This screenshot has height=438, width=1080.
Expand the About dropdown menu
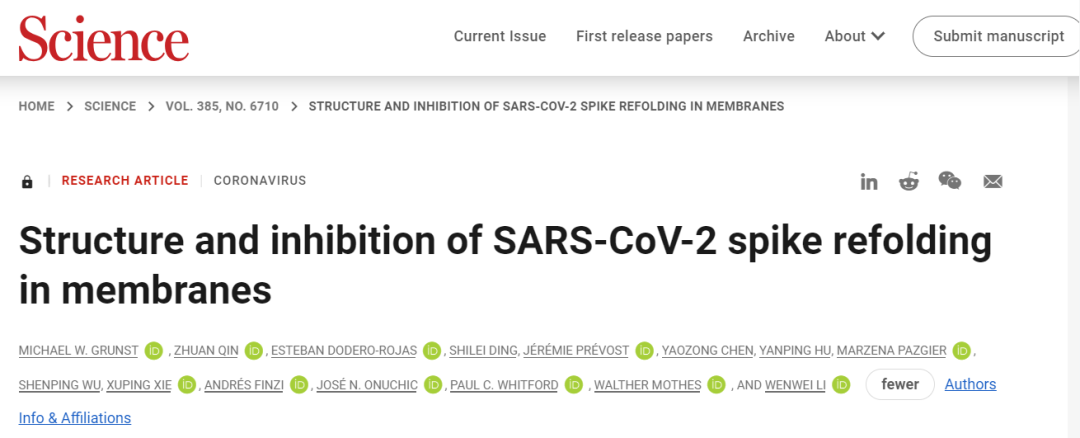tap(854, 36)
